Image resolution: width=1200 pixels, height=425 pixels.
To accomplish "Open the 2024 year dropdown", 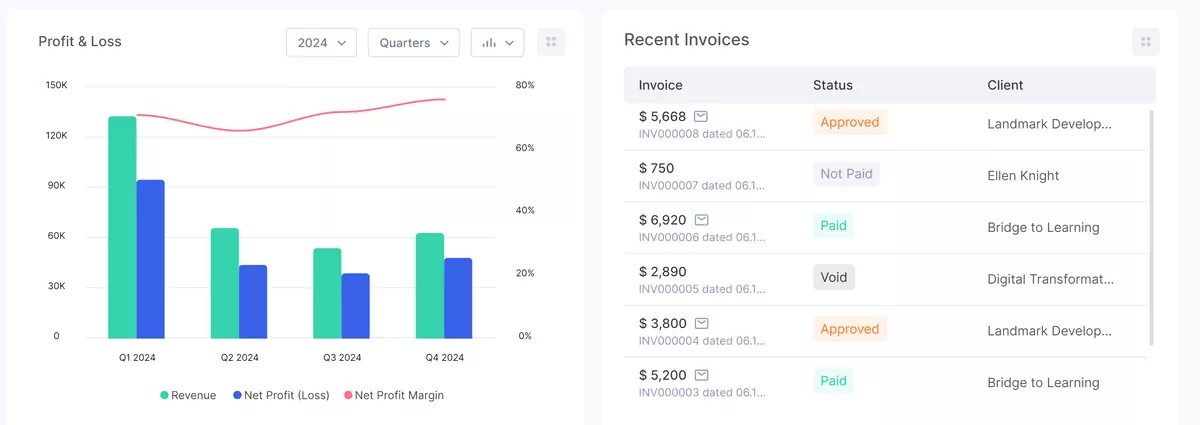I will click(x=321, y=43).
